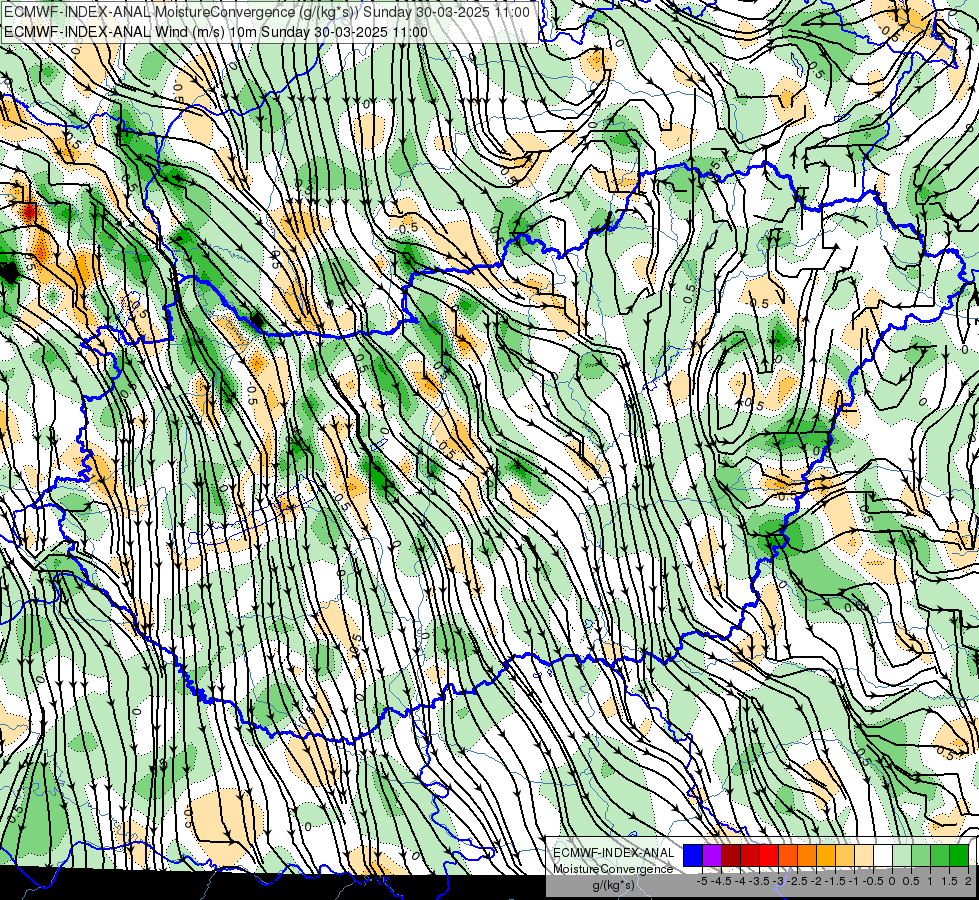
Task: Pick the swatch between -2 and -1.5
Action: (826, 856)
